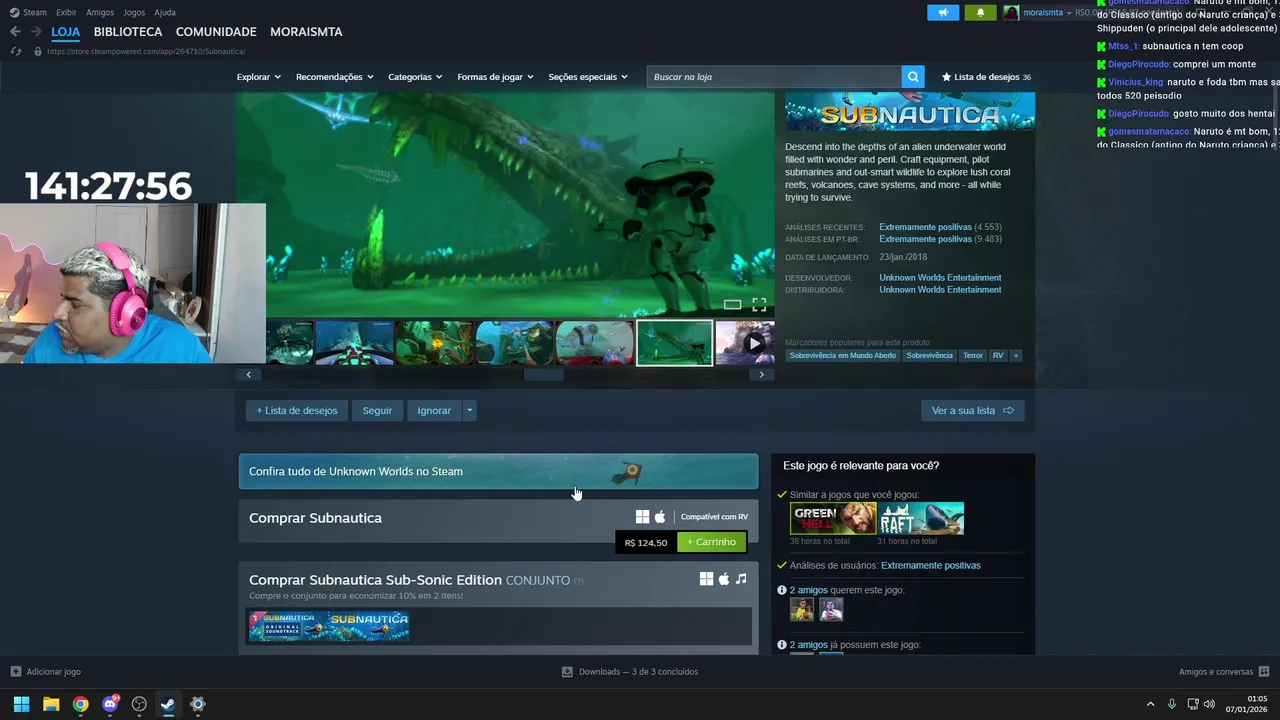The image size is (1280, 720).
Task: Click Windows platform icon beside Comprar Subnautica
Action: coord(642,517)
